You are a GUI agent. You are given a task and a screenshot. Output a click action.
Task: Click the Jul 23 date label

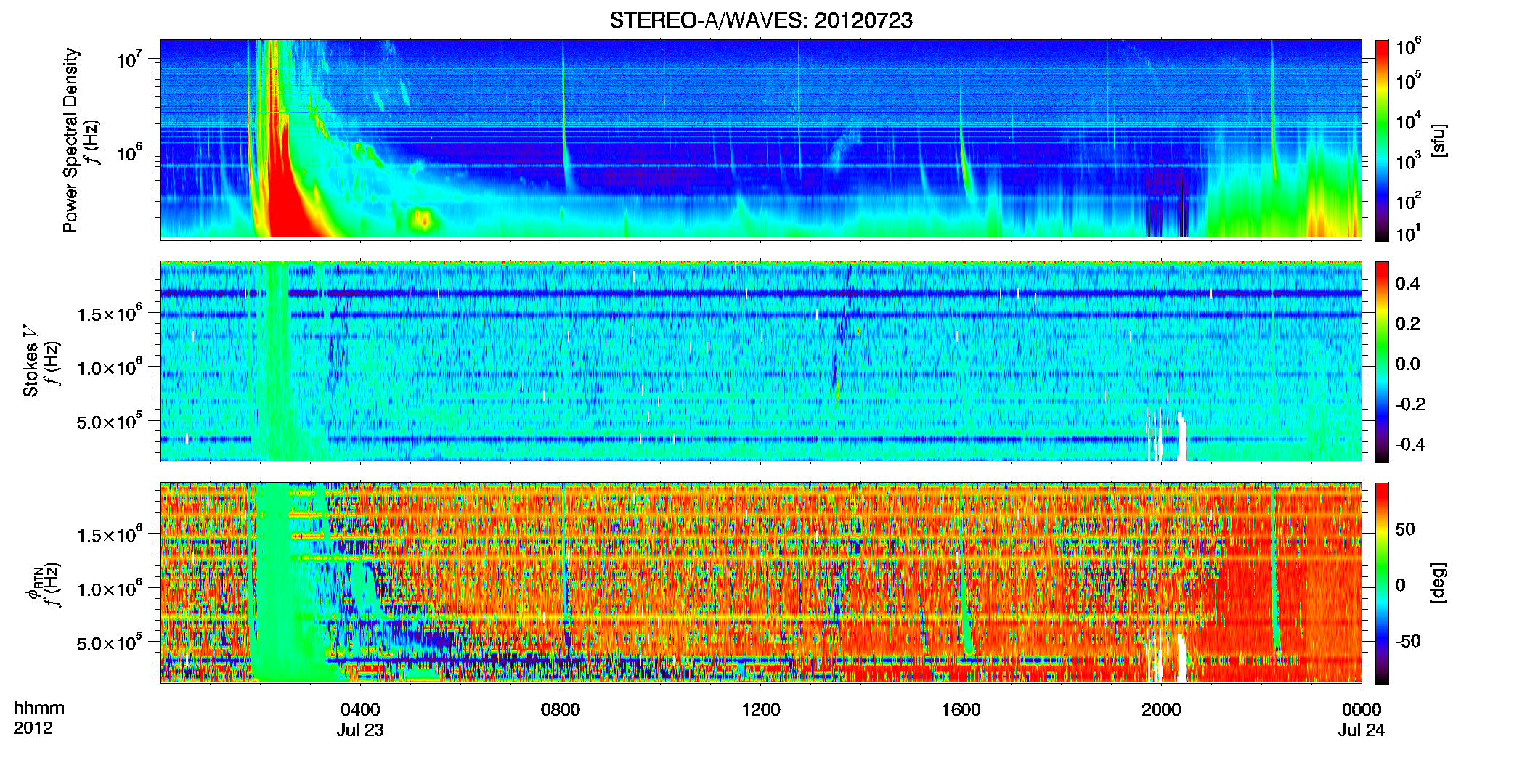360,730
